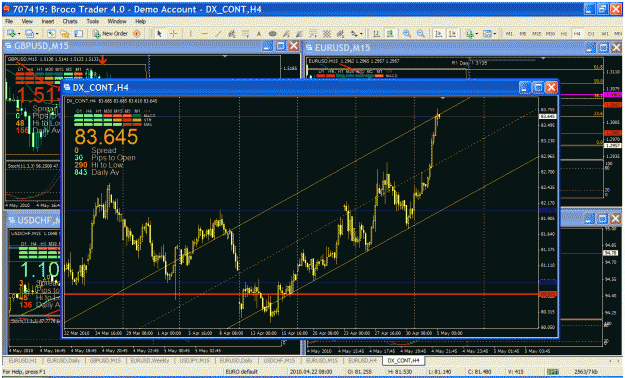Select the Fibonacci retracement tool
This screenshot has width=625, height=378.
pyautogui.click(x=245, y=34)
